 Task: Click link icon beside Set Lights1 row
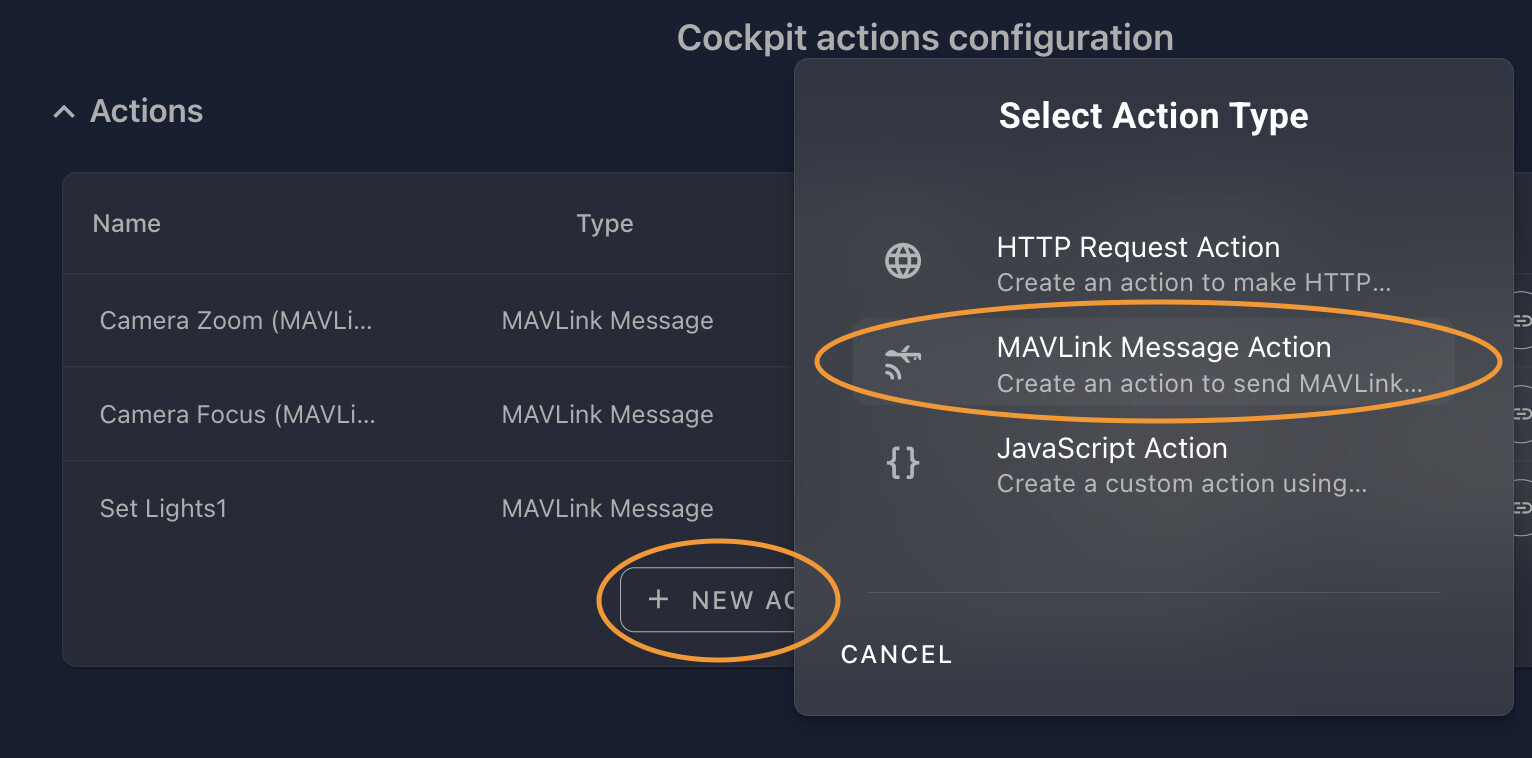point(1522,508)
